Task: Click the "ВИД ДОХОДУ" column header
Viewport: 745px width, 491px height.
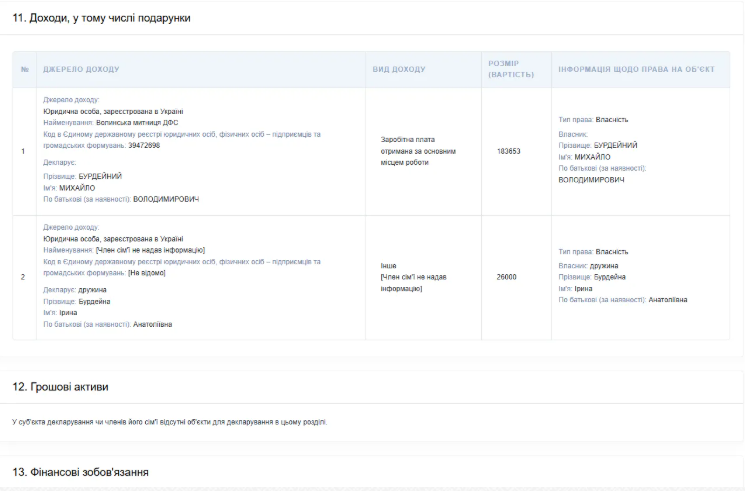Action: 399,69
